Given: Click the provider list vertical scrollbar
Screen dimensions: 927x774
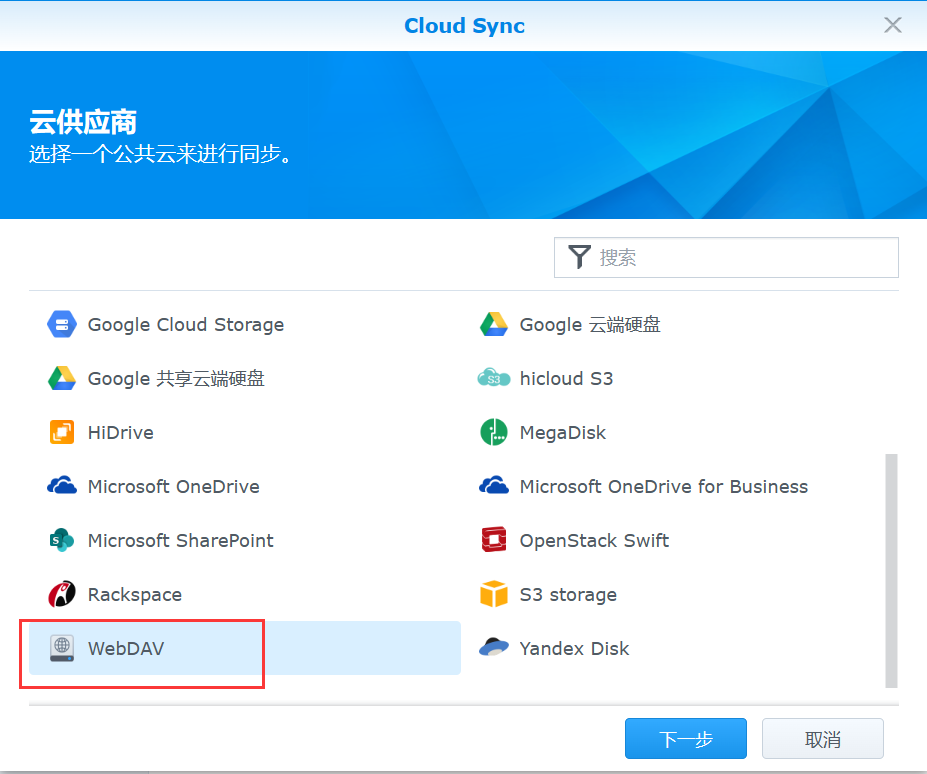Looking at the screenshot, I should click(x=891, y=570).
